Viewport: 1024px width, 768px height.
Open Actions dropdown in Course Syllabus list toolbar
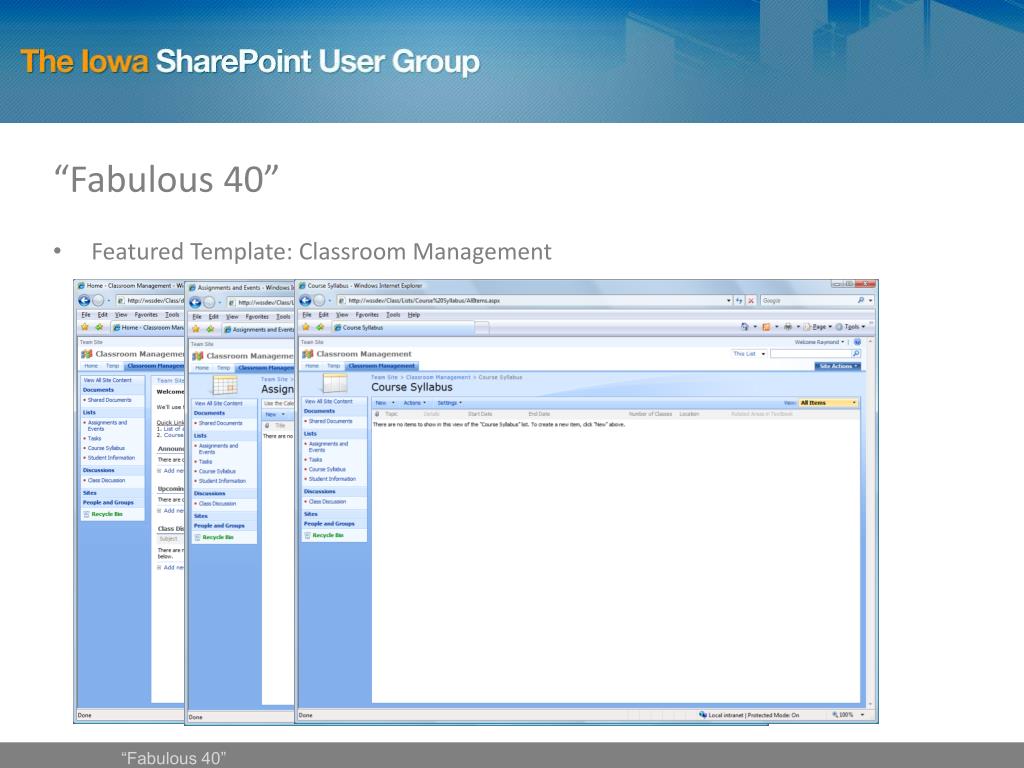(415, 403)
